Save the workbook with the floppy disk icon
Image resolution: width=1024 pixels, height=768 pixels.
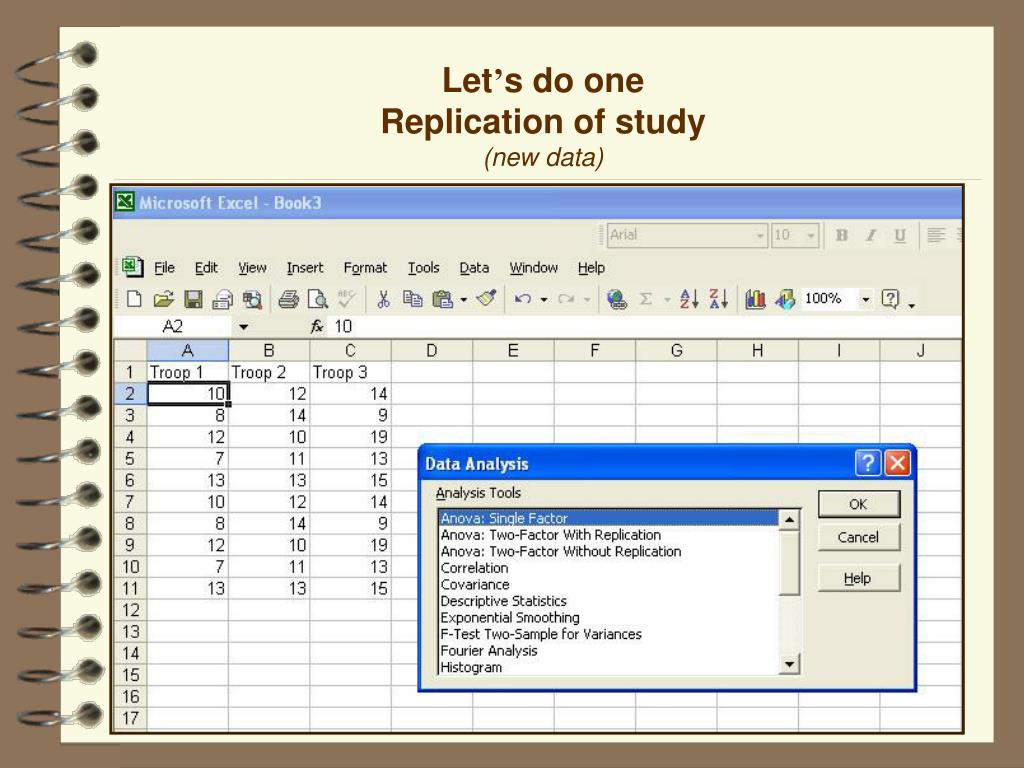pos(193,299)
